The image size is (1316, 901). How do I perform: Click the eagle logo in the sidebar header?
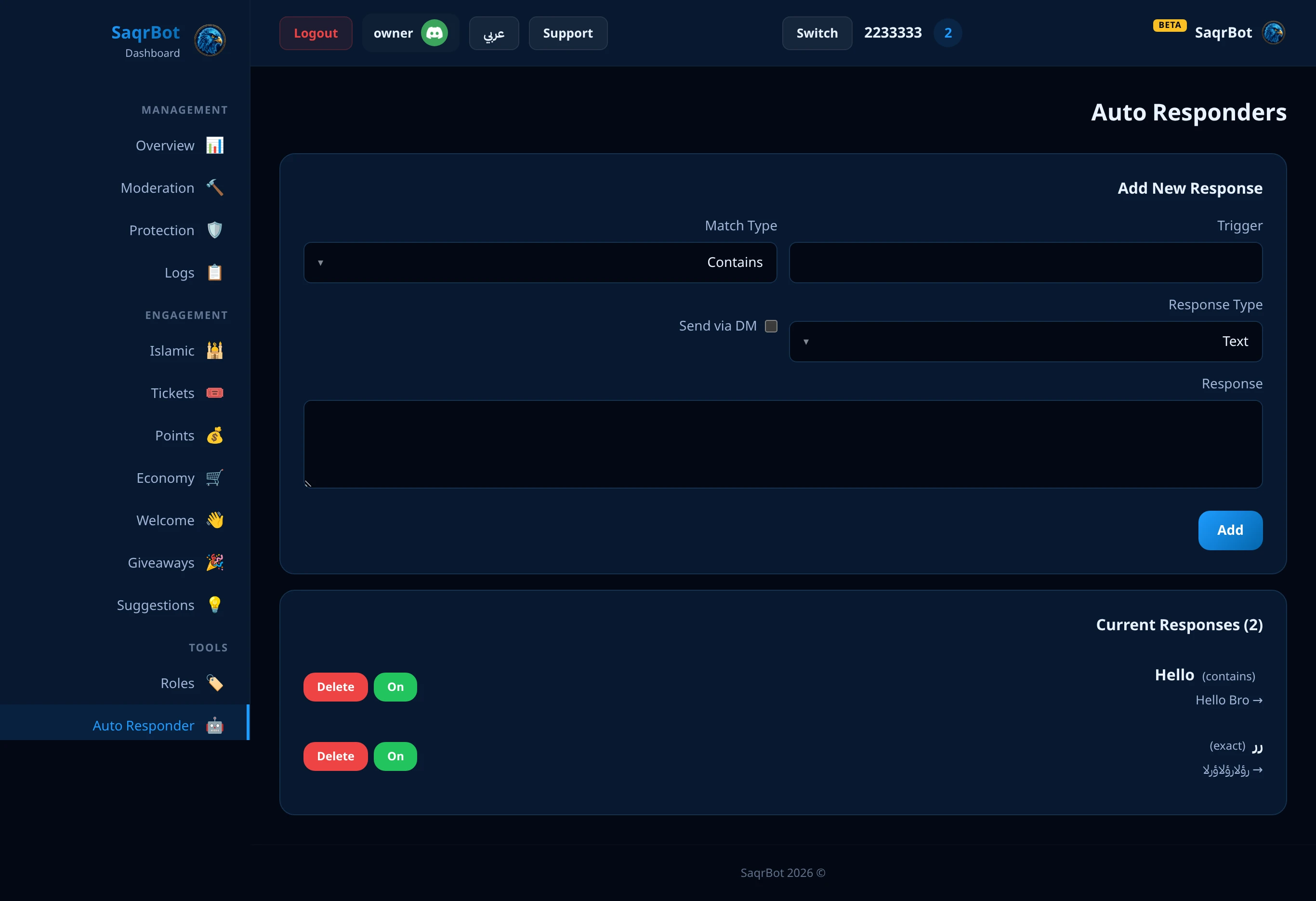(210, 40)
